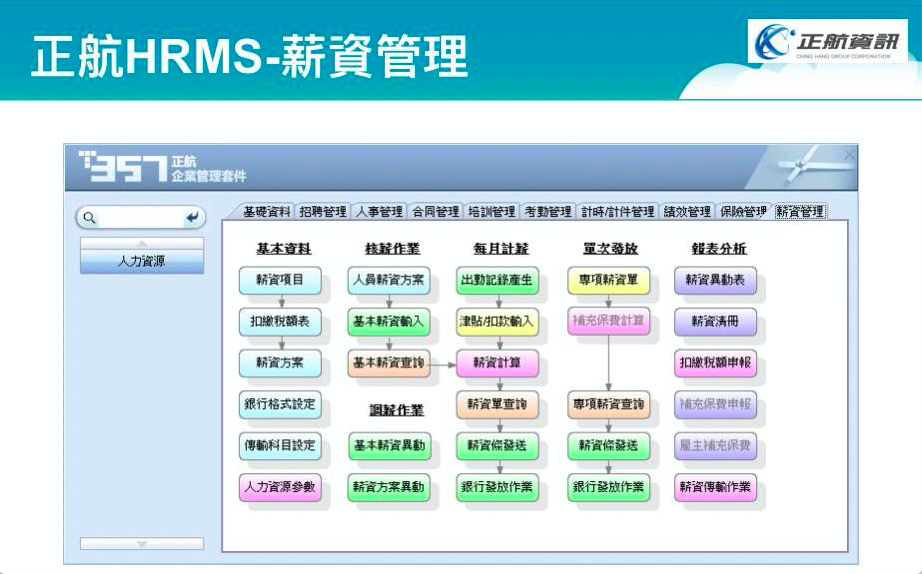Screen dimensions: 922x574
Task: Open 人力資源參數
Action: (280, 488)
